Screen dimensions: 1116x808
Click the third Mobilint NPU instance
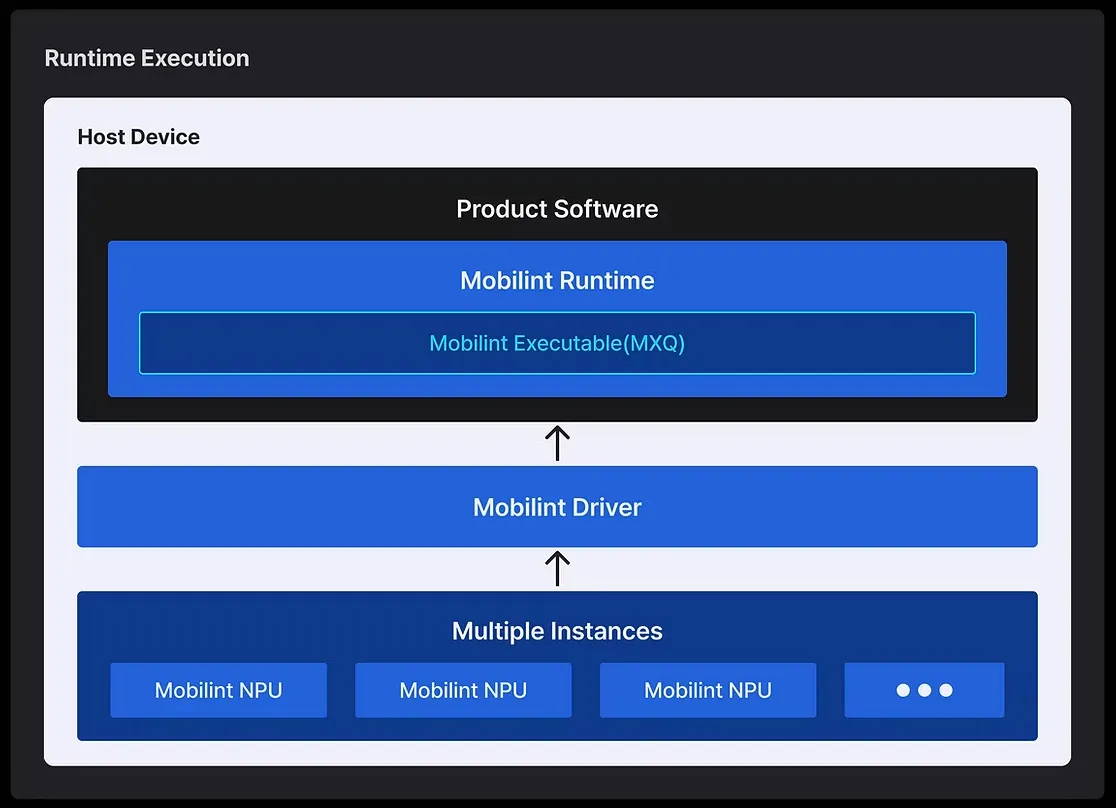(x=707, y=690)
